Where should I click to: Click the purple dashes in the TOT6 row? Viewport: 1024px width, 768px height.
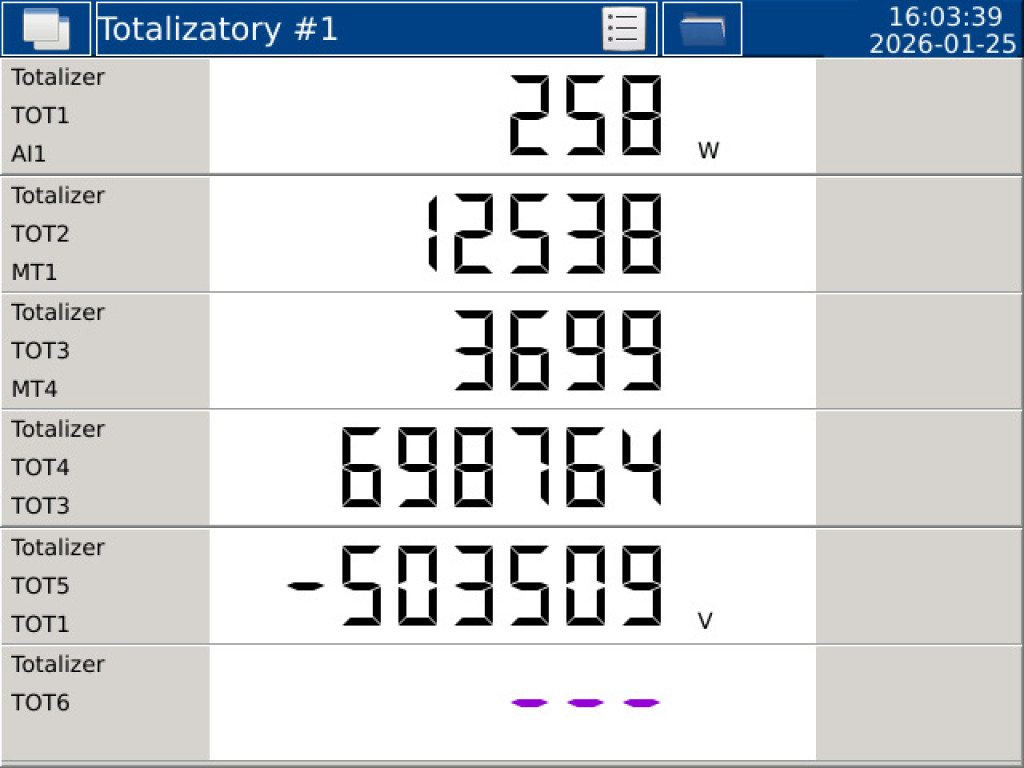585,703
